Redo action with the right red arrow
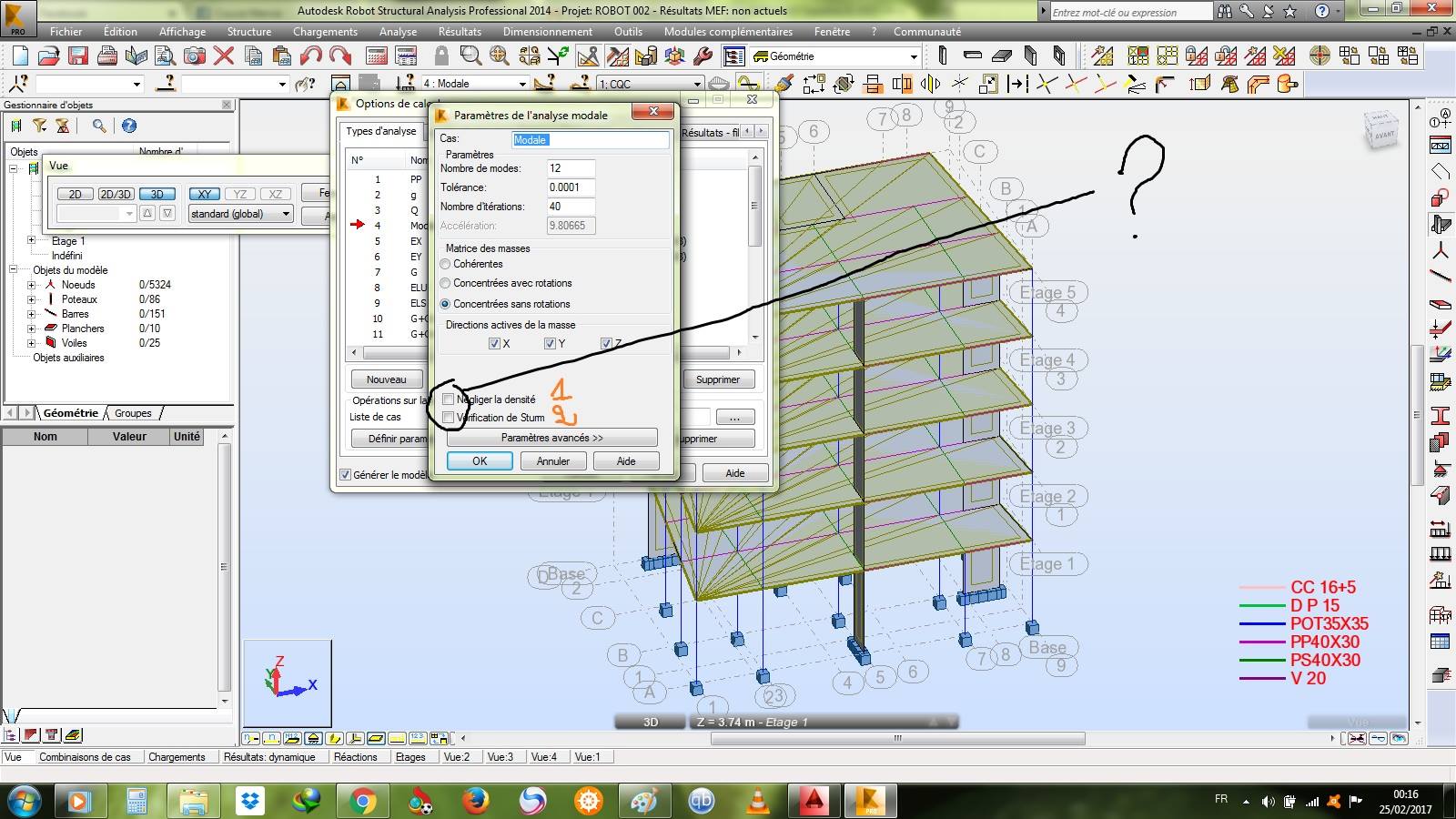This screenshot has width=1456, height=819. point(339,56)
